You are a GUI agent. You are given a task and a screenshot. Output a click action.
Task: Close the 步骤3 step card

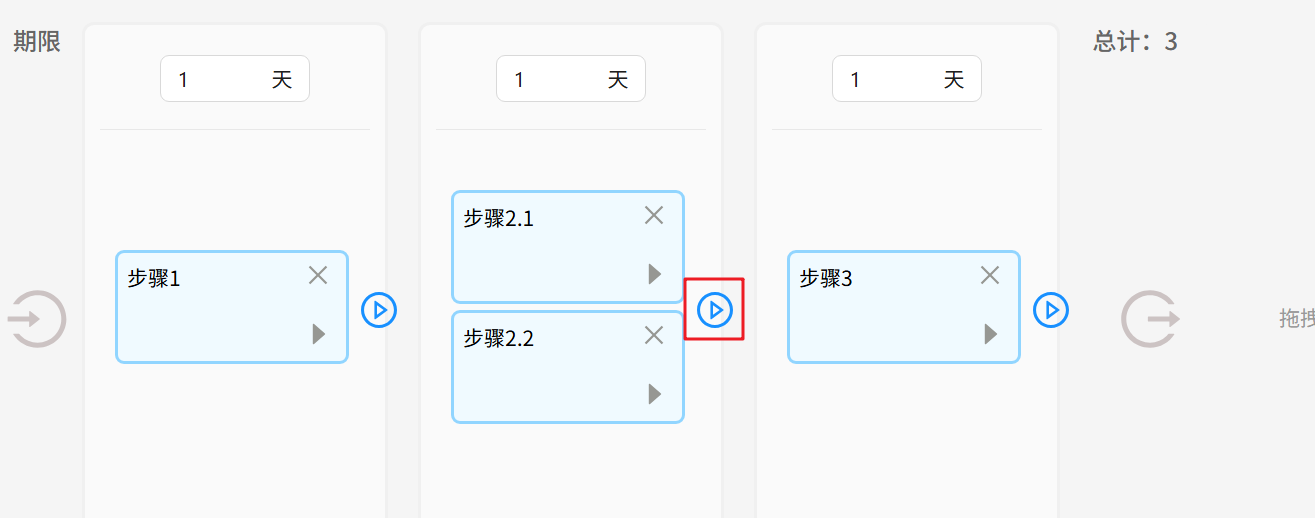tap(990, 275)
